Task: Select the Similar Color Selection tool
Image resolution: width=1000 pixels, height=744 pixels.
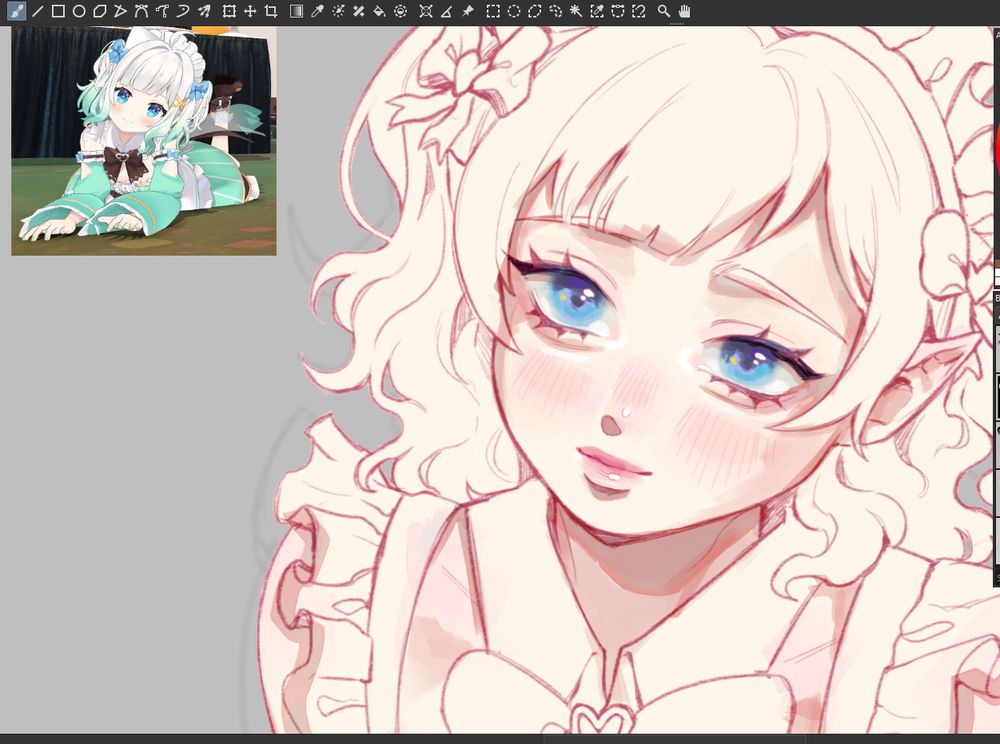Action: [x=597, y=11]
